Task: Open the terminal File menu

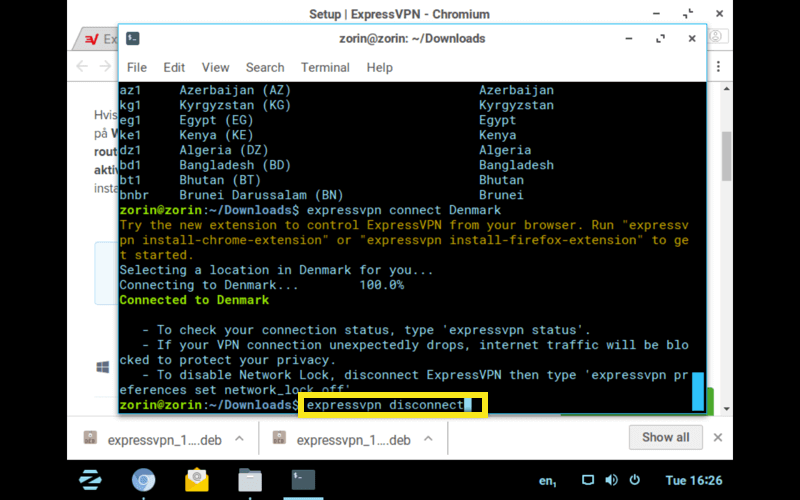Action: tap(137, 67)
